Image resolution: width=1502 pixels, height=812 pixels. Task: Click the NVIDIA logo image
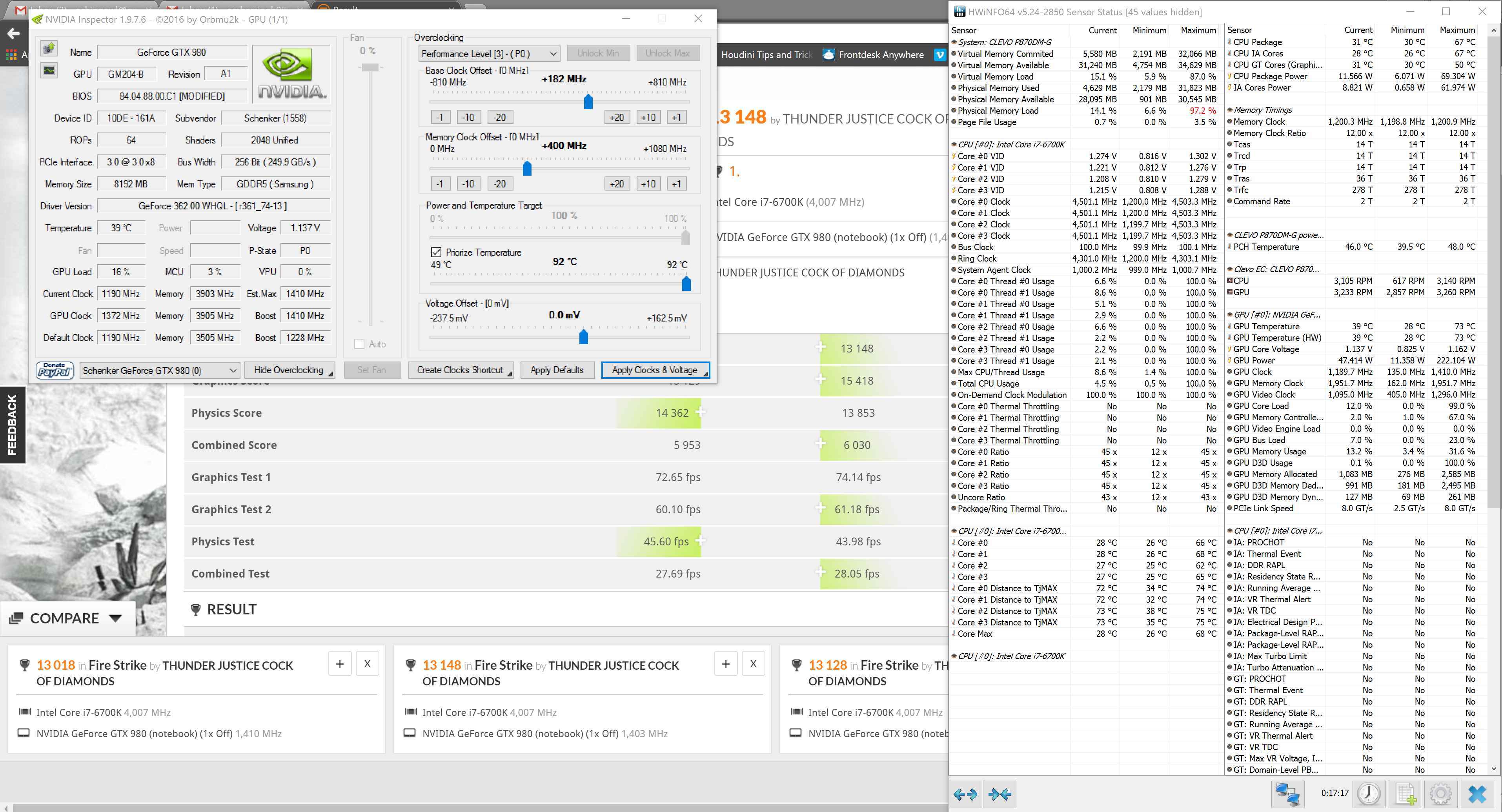[292, 74]
